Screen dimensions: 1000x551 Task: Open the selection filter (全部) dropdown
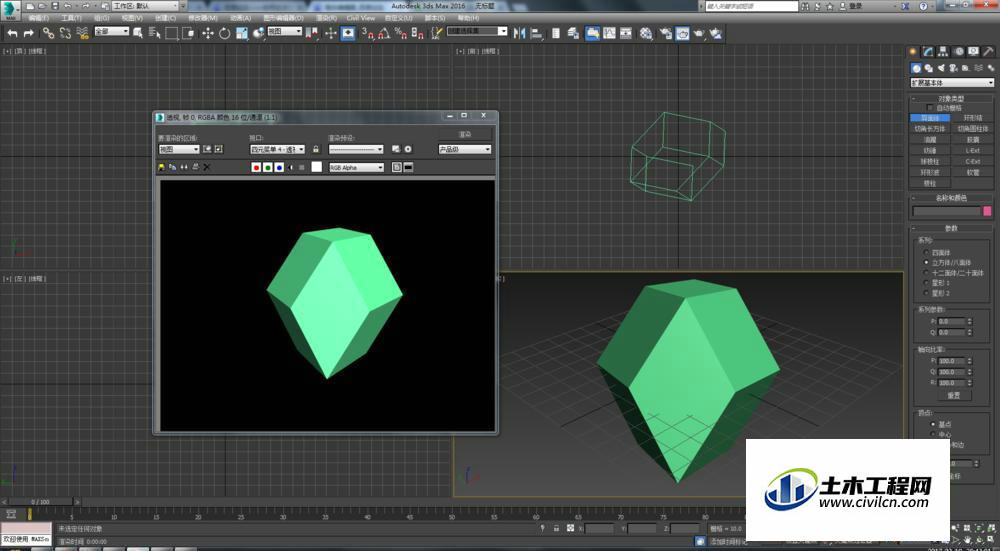[112, 31]
